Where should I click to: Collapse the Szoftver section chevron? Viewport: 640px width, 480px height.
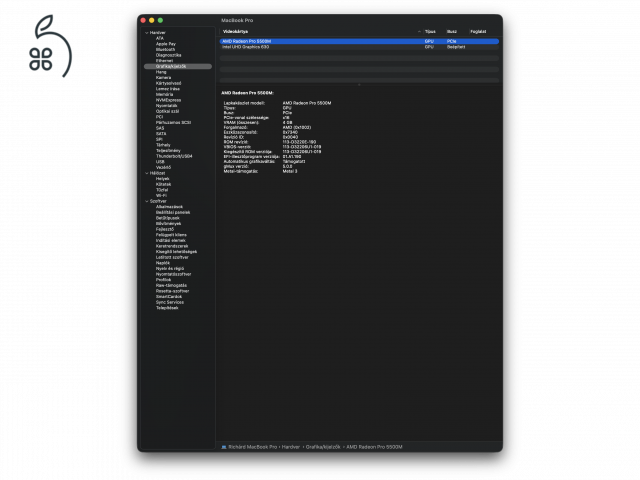click(x=147, y=201)
